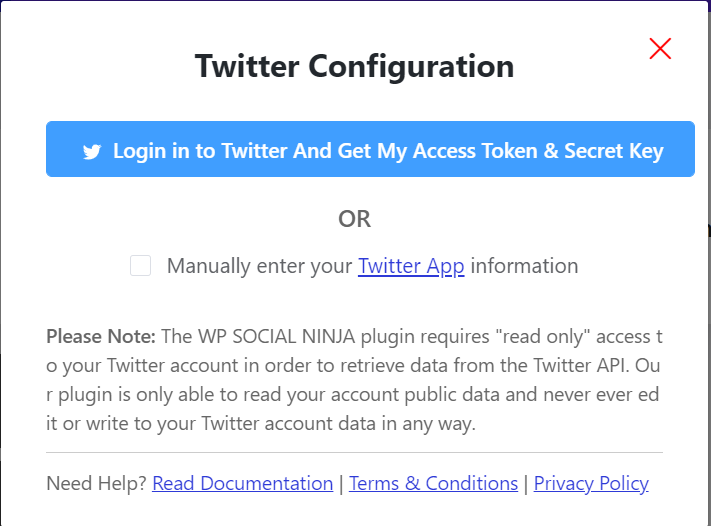
Task: Click the note's last line about account data
Action: pos(260,423)
